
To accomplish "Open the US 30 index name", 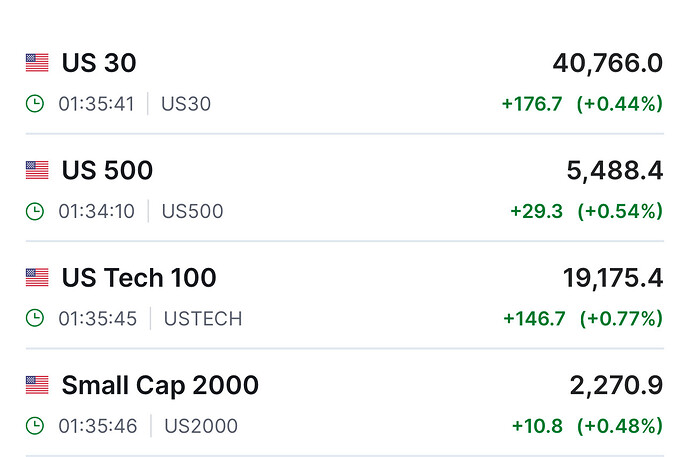I will (99, 63).
